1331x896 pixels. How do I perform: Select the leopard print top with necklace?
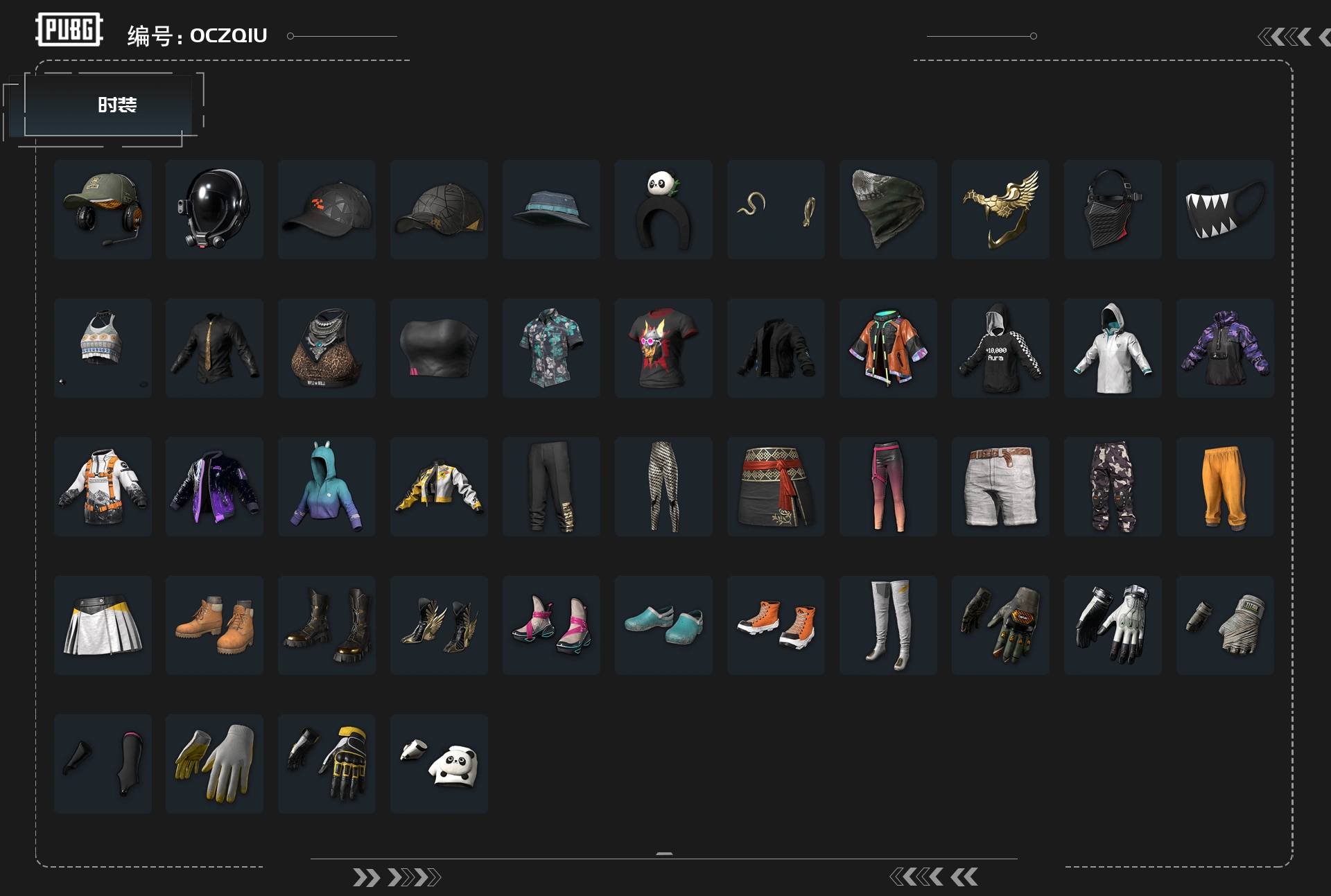tap(327, 348)
